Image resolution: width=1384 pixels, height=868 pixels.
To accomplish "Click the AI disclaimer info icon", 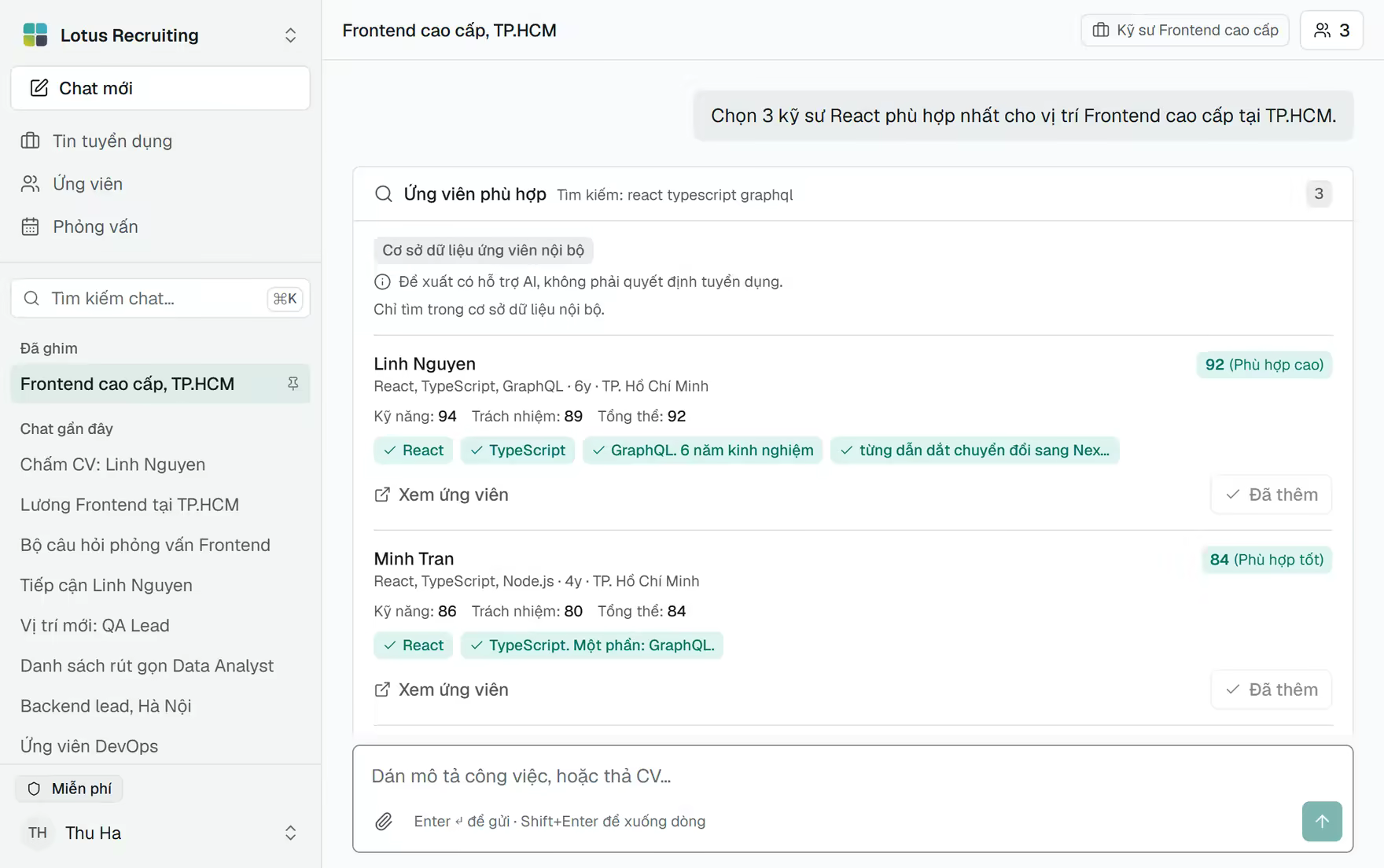I will pyautogui.click(x=382, y=281).
